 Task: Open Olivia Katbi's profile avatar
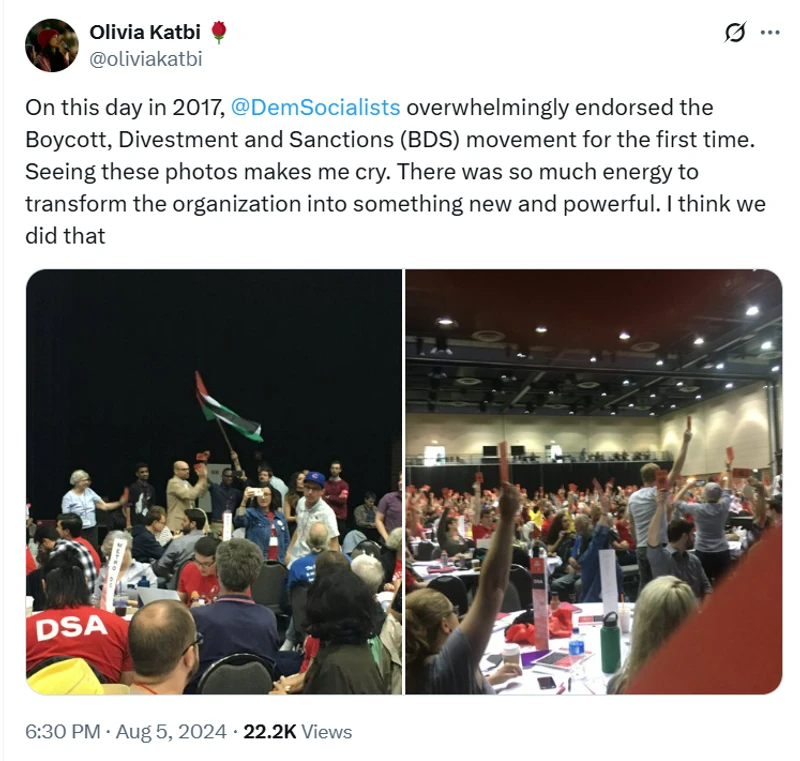click(52, 45)
